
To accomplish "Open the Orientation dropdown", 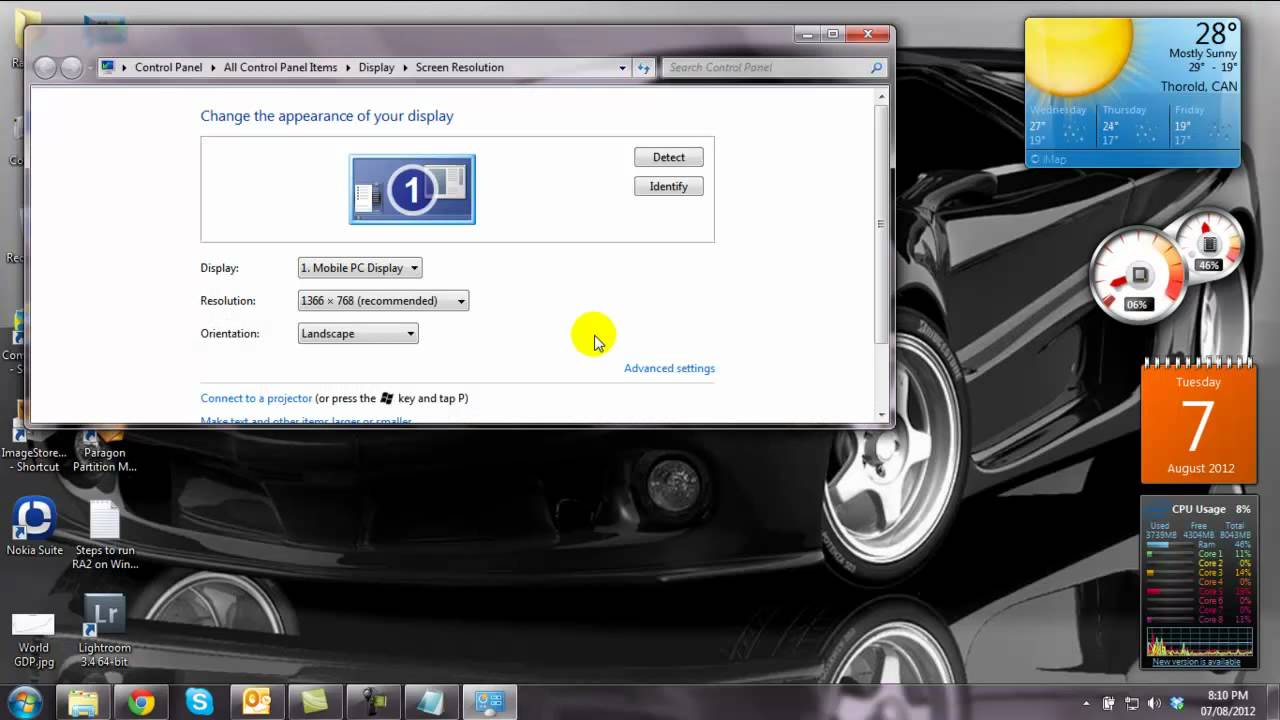I will click(x=358, y=334).
